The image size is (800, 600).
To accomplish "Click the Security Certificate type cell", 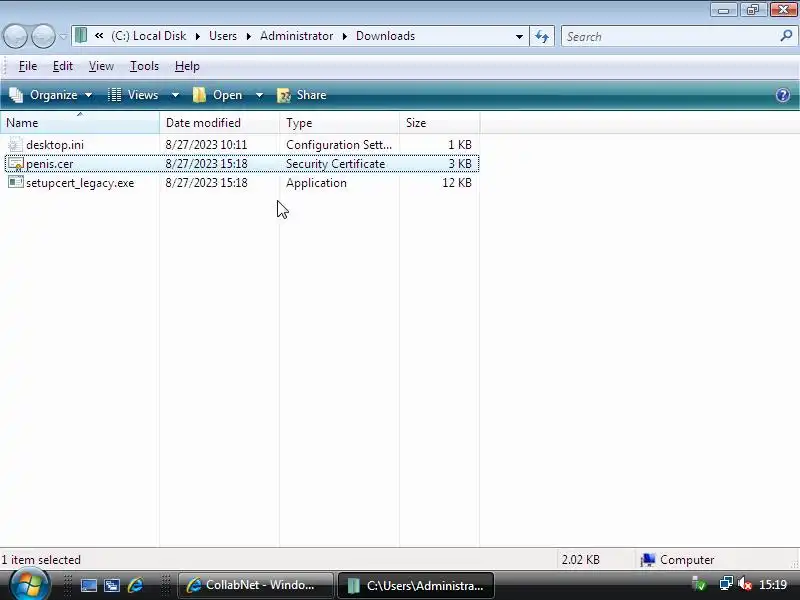I will (336, 164).
